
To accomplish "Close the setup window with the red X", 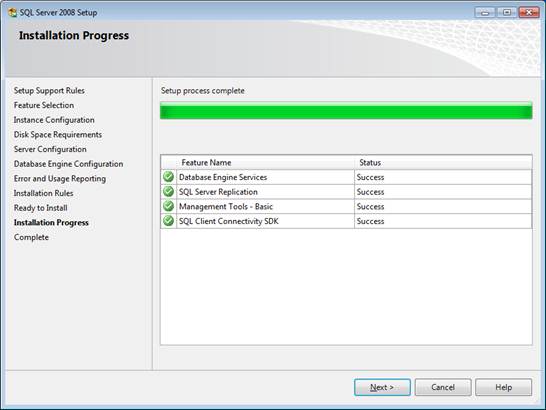I will click(x=529, y=13).
